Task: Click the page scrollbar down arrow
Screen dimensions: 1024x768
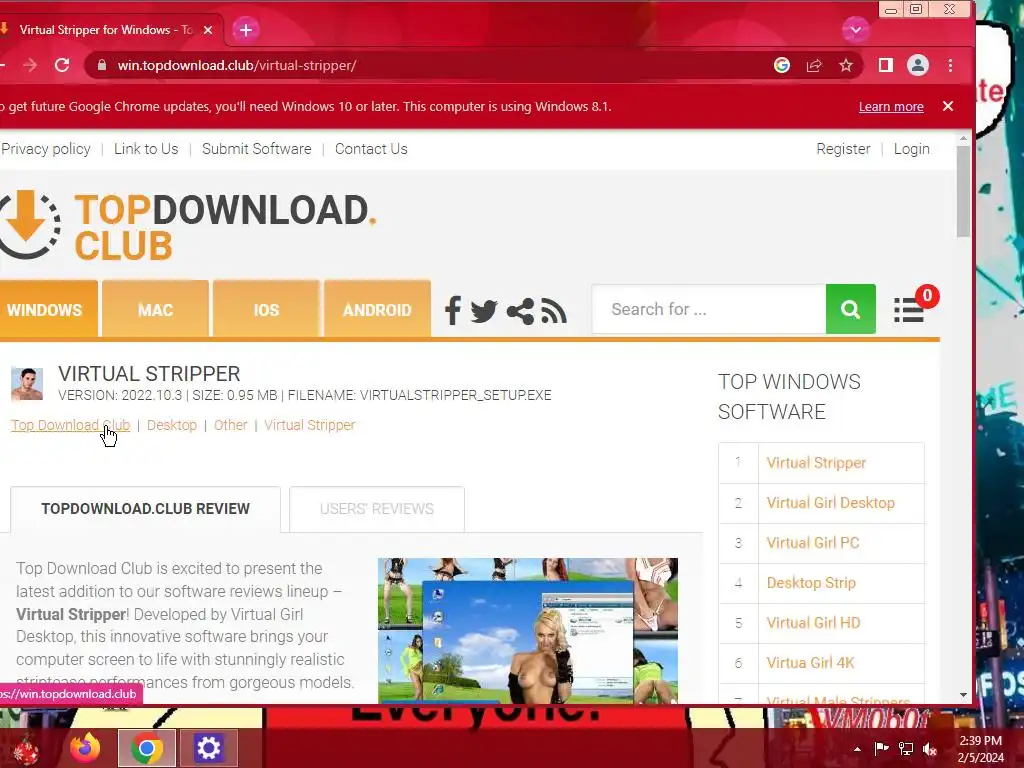Action: pyautogui.click(x=963, y=696)
